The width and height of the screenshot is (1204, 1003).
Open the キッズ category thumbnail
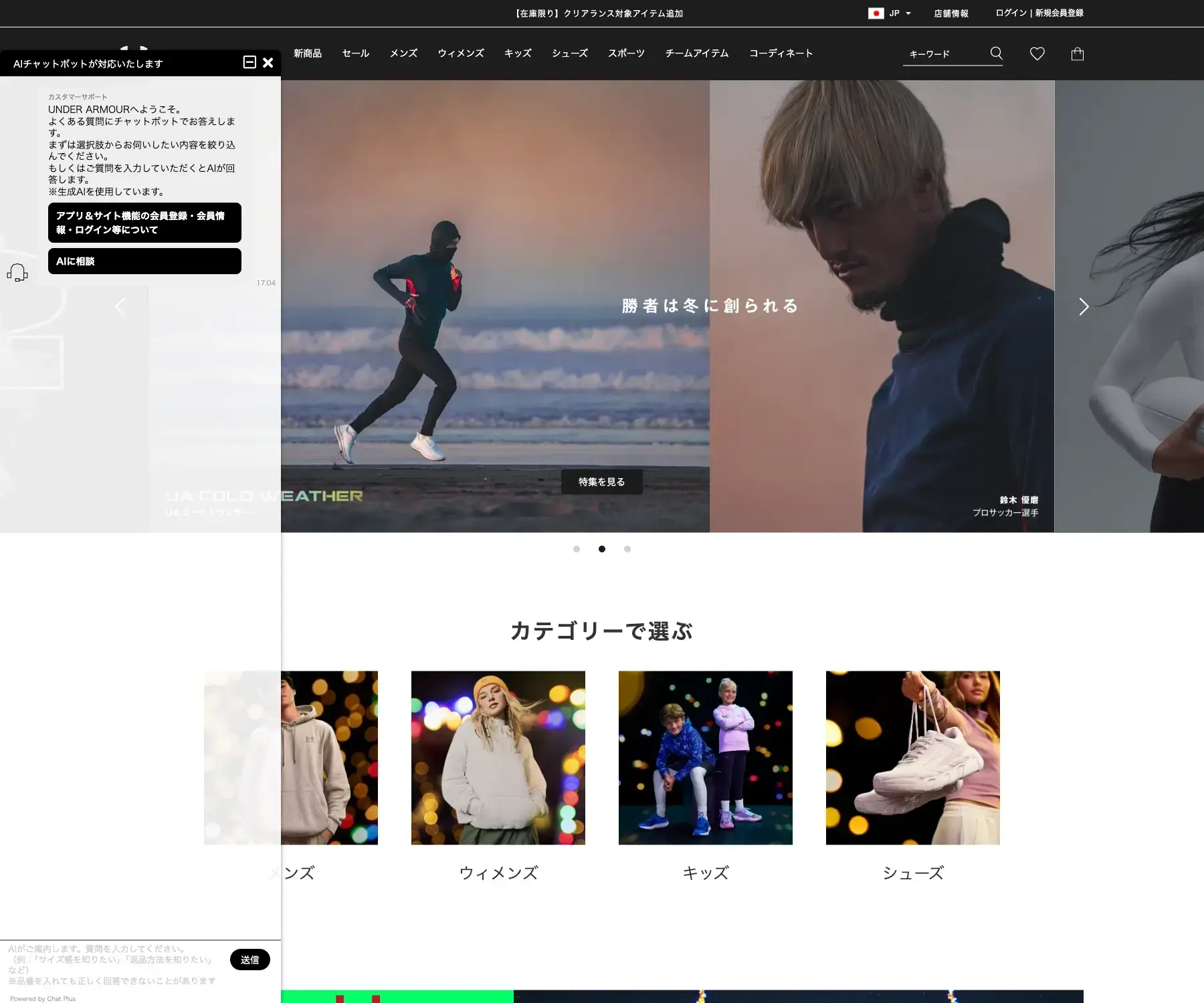click(705, 757)
